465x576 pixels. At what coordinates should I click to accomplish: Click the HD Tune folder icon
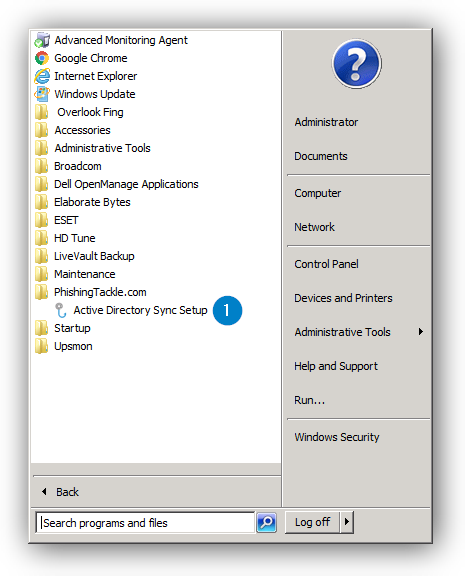click(42, 238)
